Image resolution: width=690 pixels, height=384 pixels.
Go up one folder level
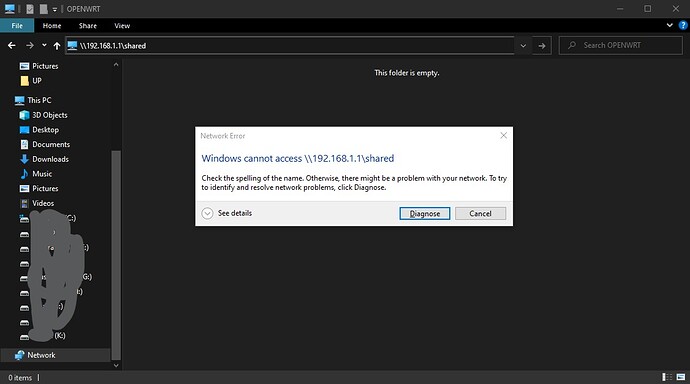pyautogui.click(x=57, y=45)
